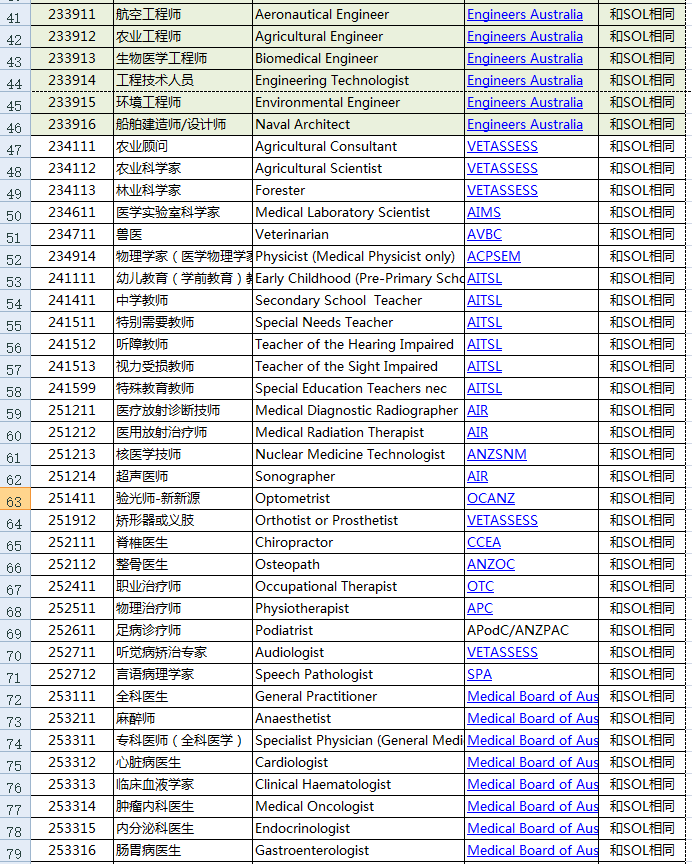Select the 'Agricultural Engineer' cell
This screenshot has width=692, height=864.
point(358,36)
